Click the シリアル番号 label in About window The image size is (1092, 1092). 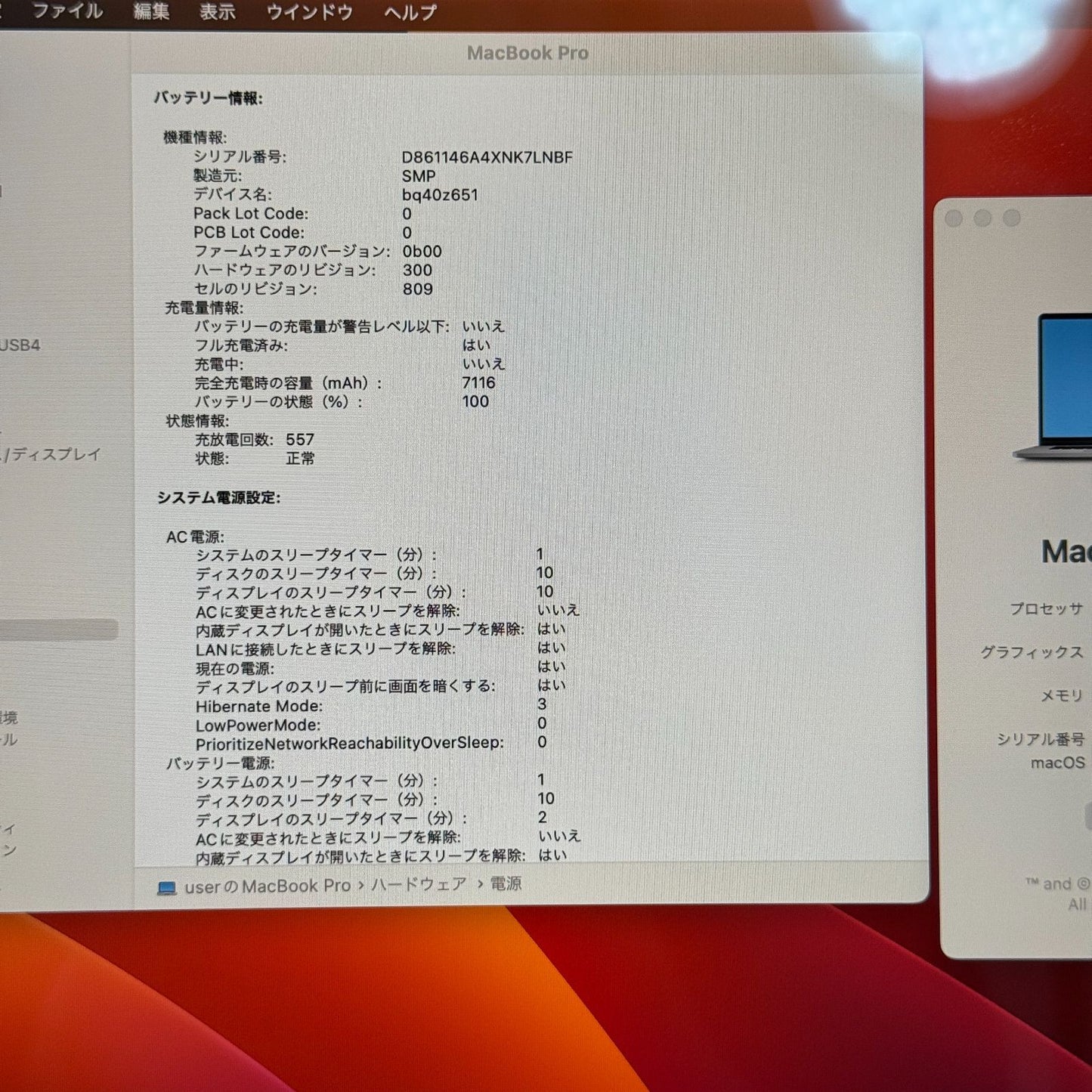coord(1041,739)
